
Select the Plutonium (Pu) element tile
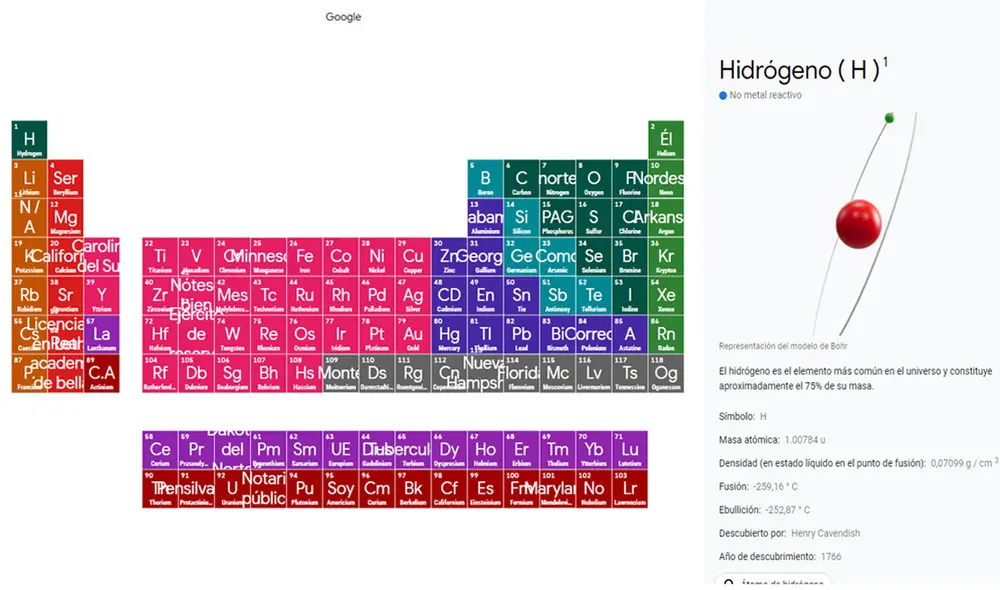(x=305, y=489)
